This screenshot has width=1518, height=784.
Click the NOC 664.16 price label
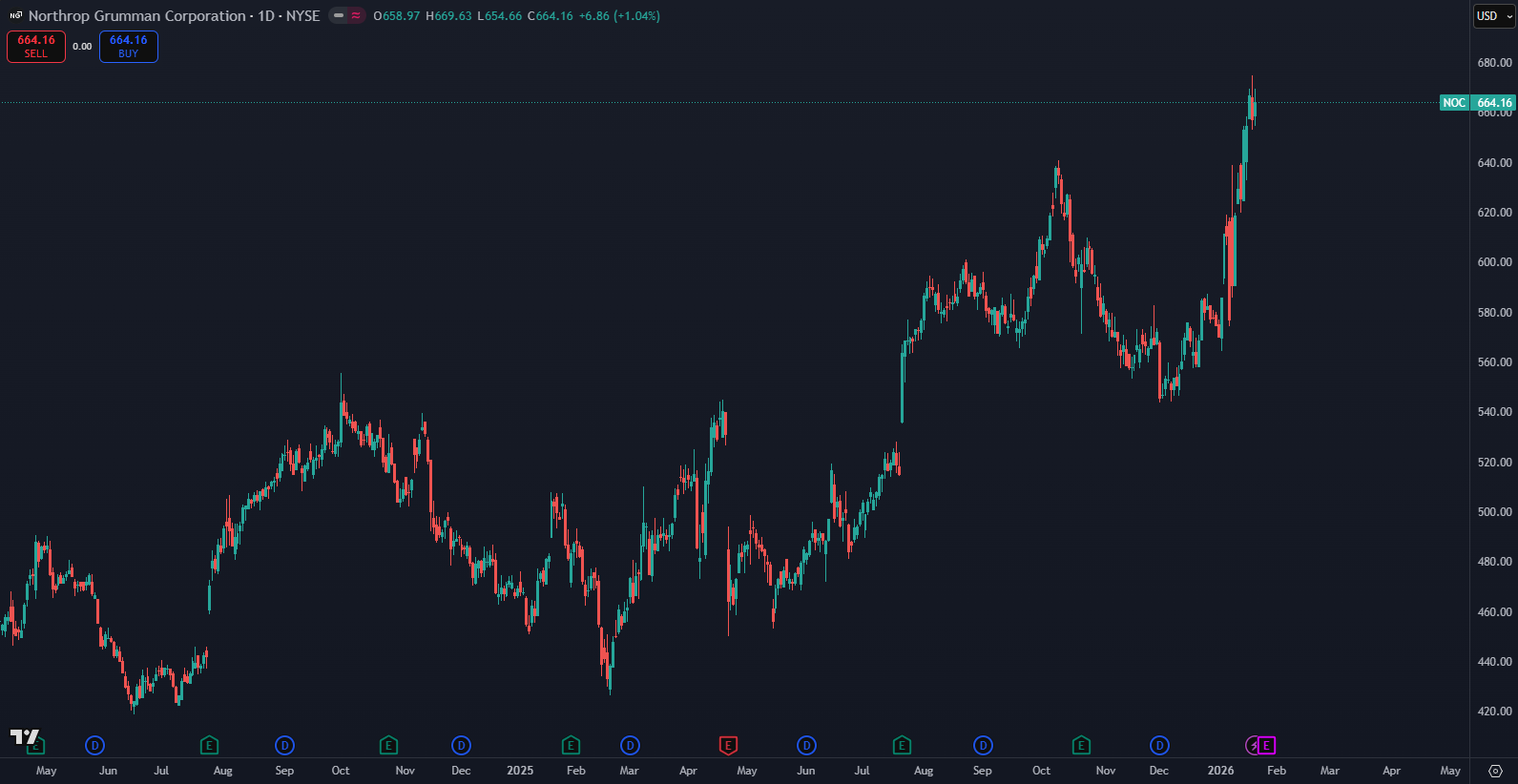pos(1476,103)
